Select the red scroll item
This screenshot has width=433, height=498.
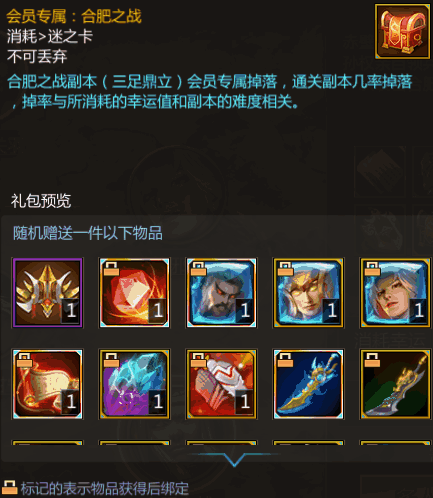(x=47, y=384)
